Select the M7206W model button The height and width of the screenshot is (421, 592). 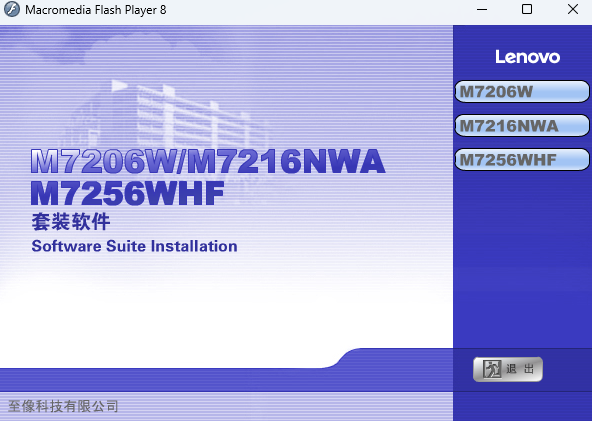[522, 91]
